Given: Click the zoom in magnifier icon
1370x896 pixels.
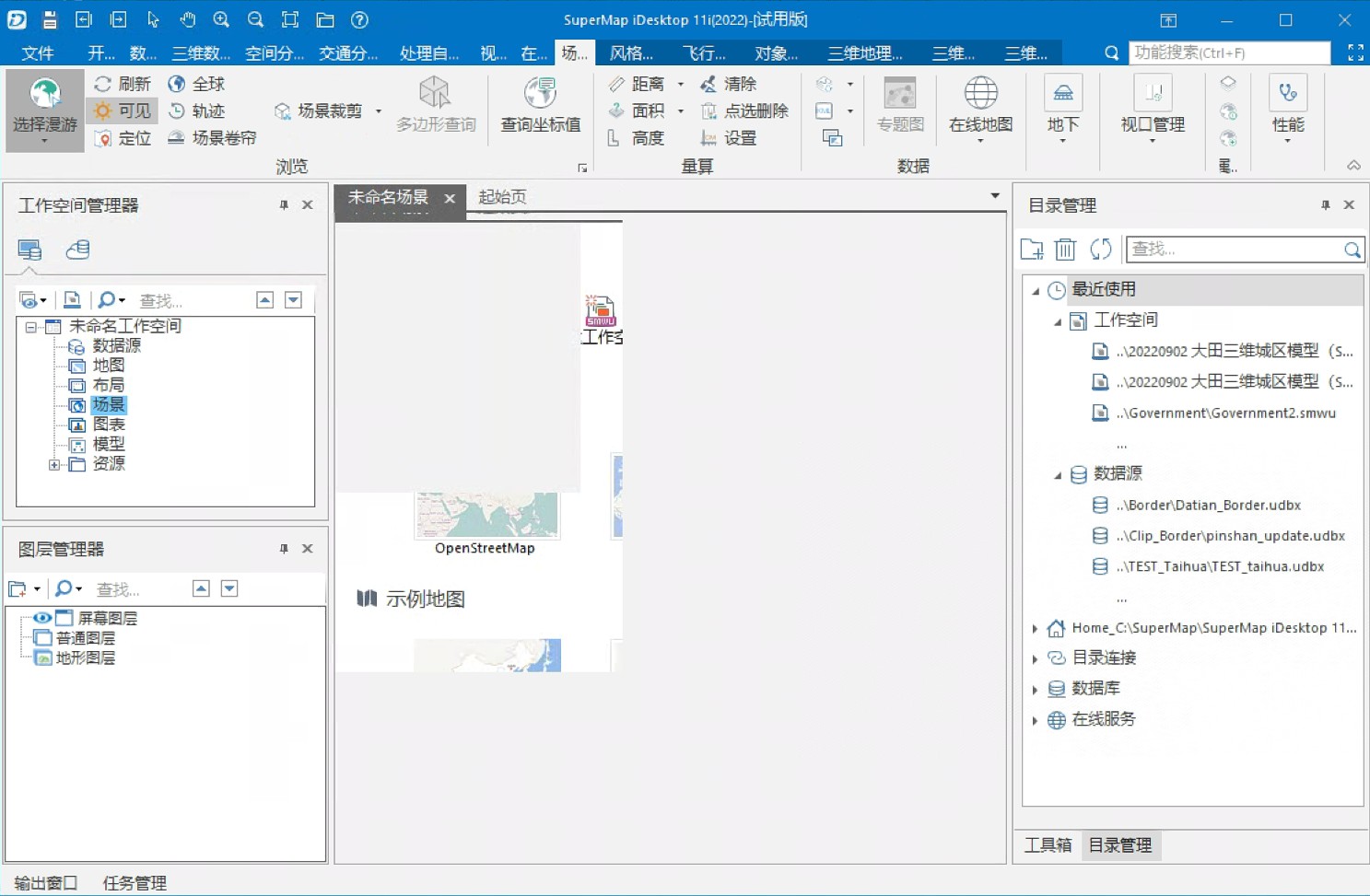Looking at the screenshot, I should click(x=221, y=19).
